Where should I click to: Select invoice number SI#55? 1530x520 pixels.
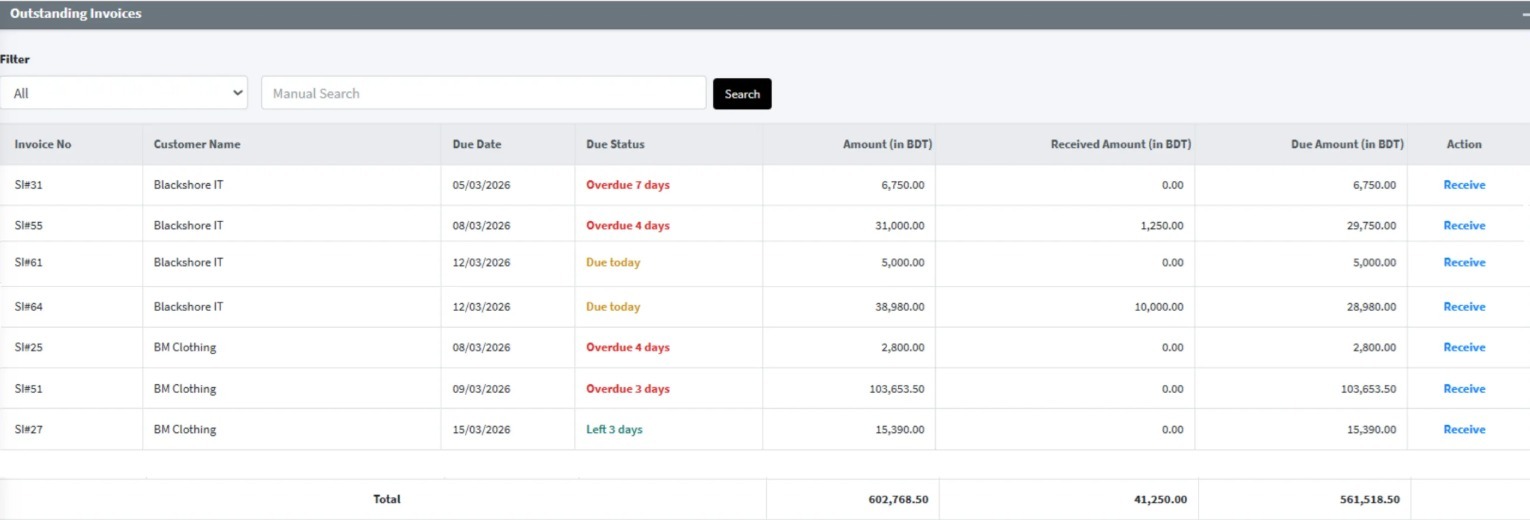[28, 226]
